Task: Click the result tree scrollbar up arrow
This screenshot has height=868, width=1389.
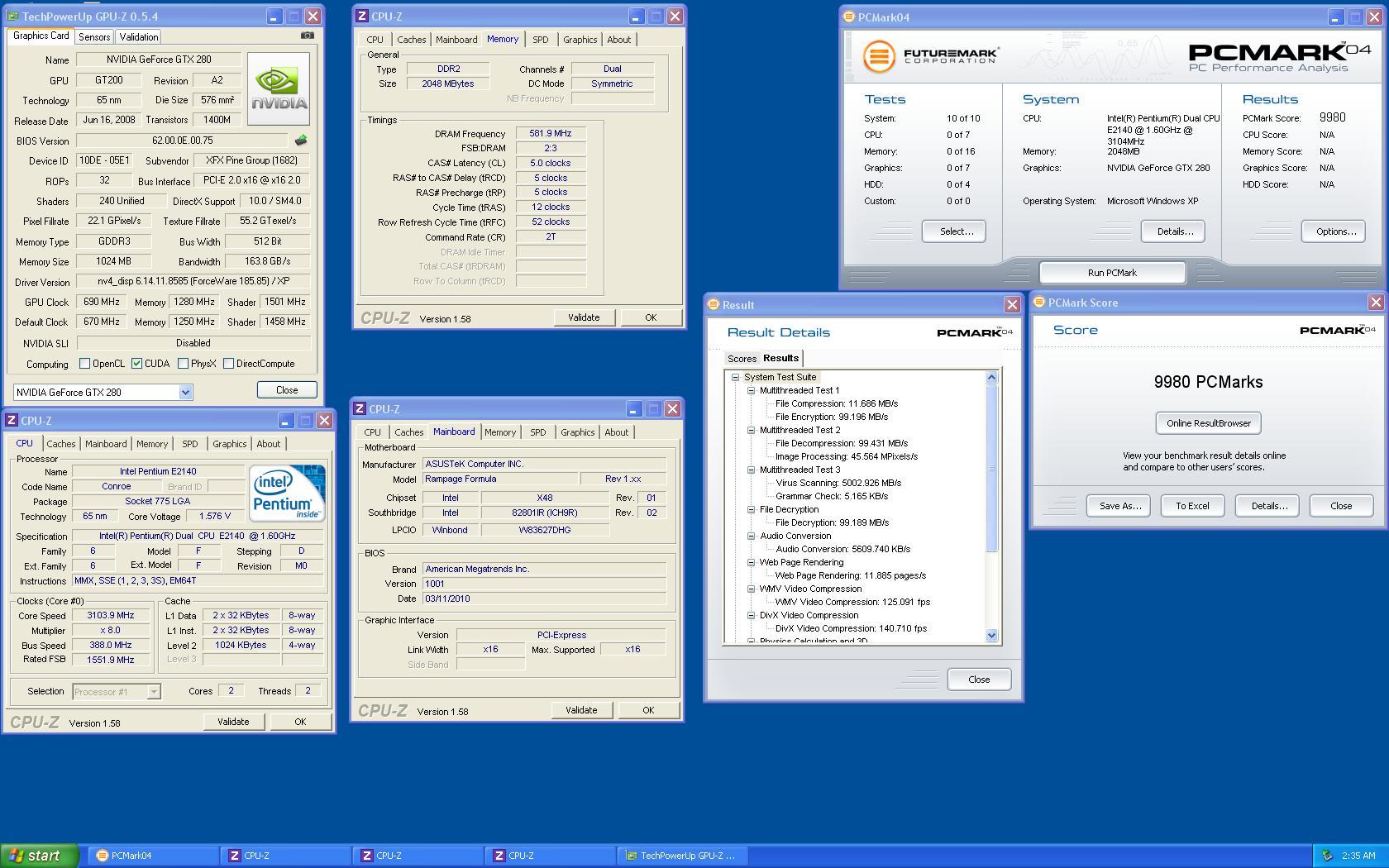Action: (992, 377)
